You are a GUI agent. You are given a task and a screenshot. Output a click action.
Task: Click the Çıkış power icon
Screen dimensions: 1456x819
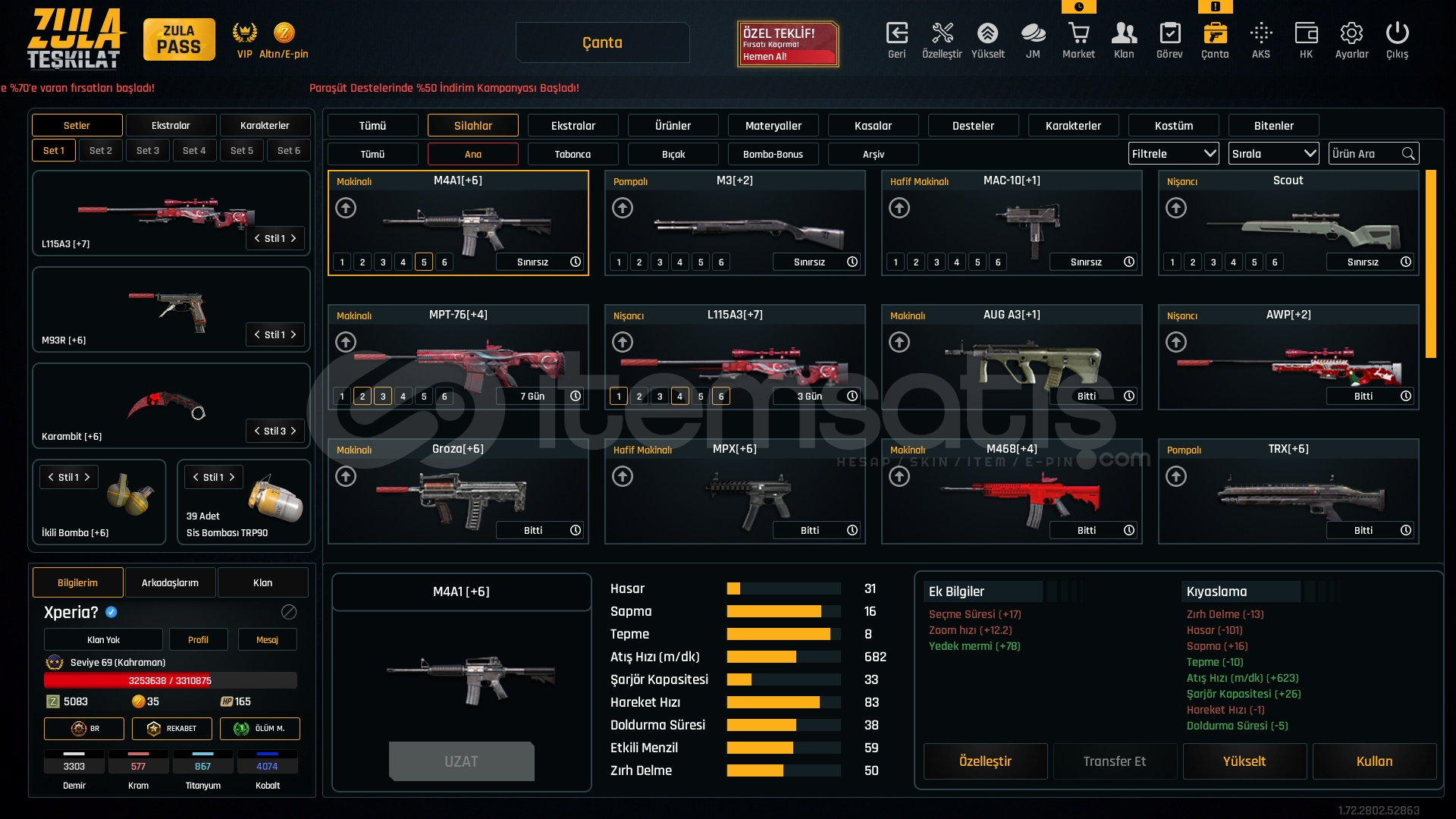coord(1397,33)
